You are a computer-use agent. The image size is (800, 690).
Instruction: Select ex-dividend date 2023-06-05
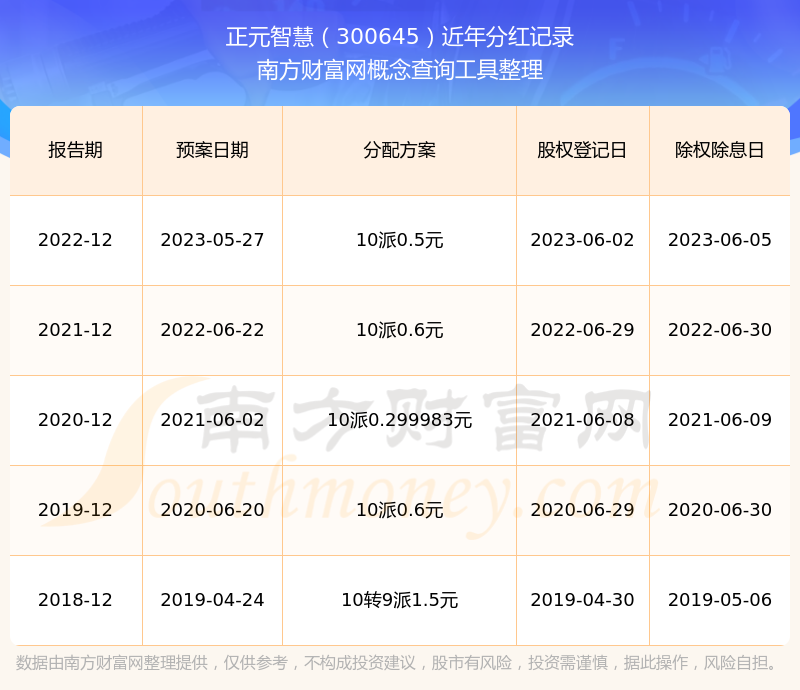pyautogui.click(x=719, y=240)
